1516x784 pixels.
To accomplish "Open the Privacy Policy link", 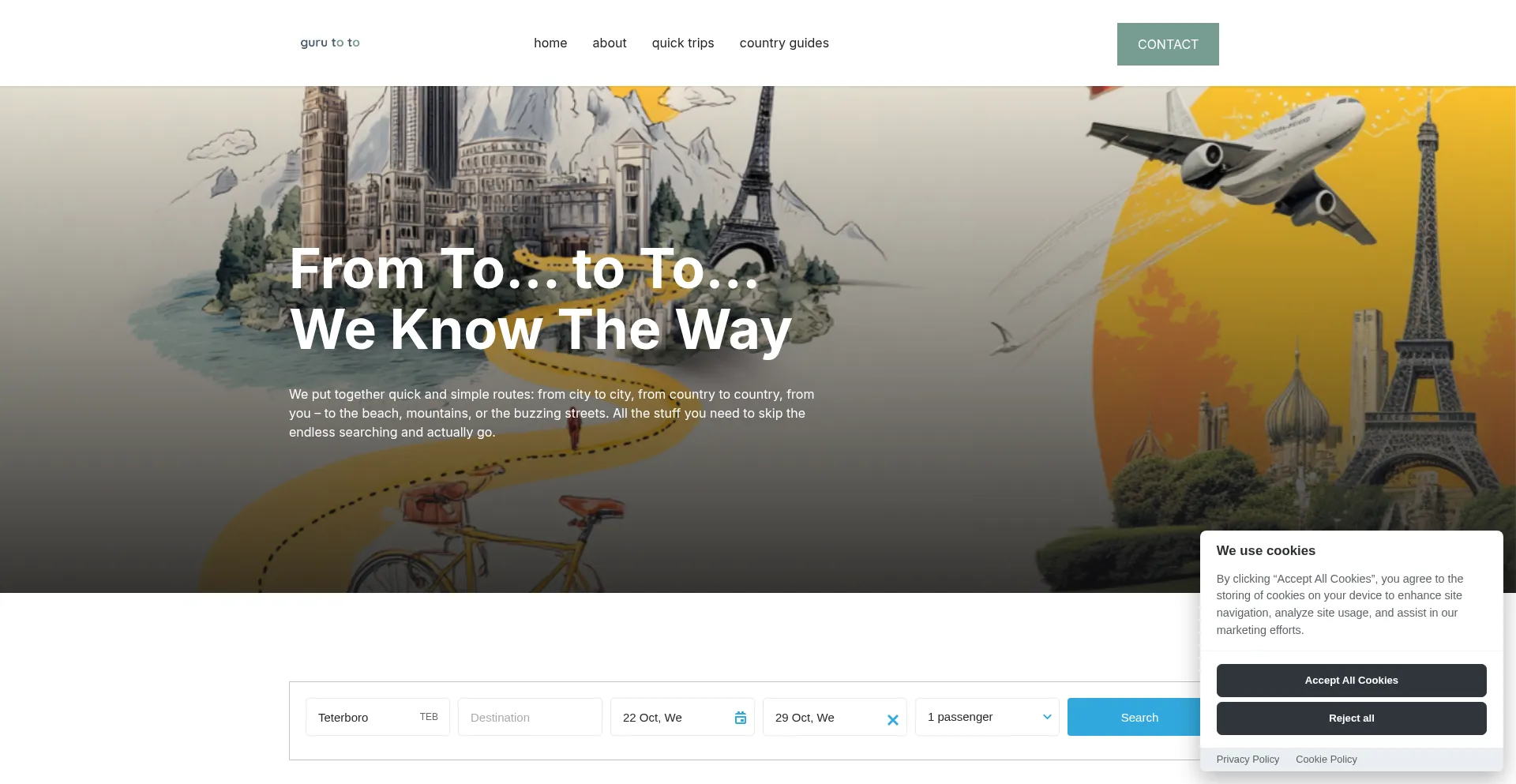I will pyautogui.click(x=1248, y=760).
